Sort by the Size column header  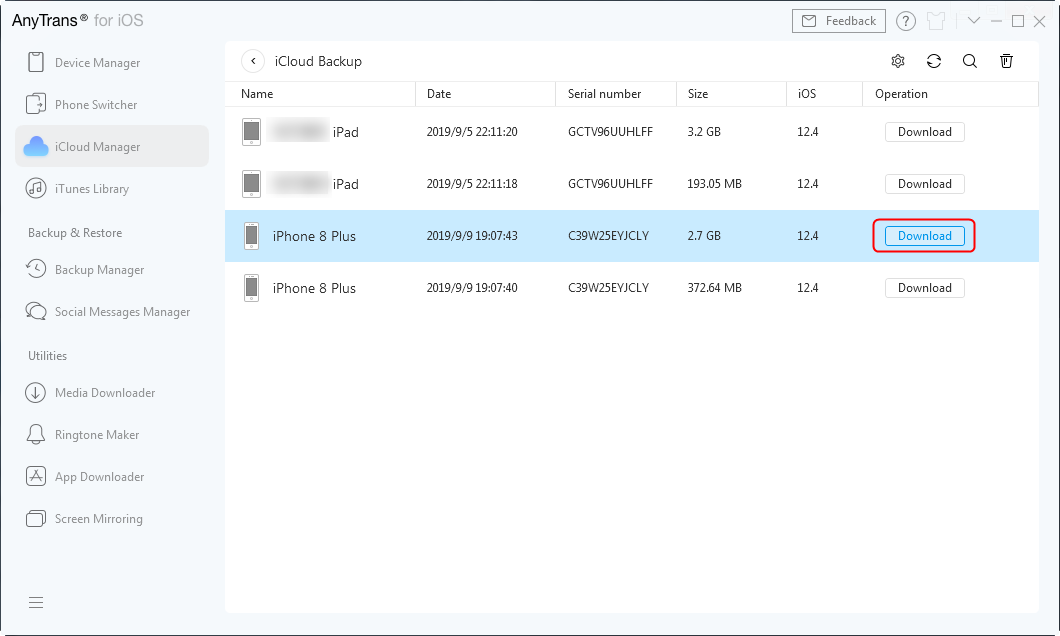pos(698,94)
